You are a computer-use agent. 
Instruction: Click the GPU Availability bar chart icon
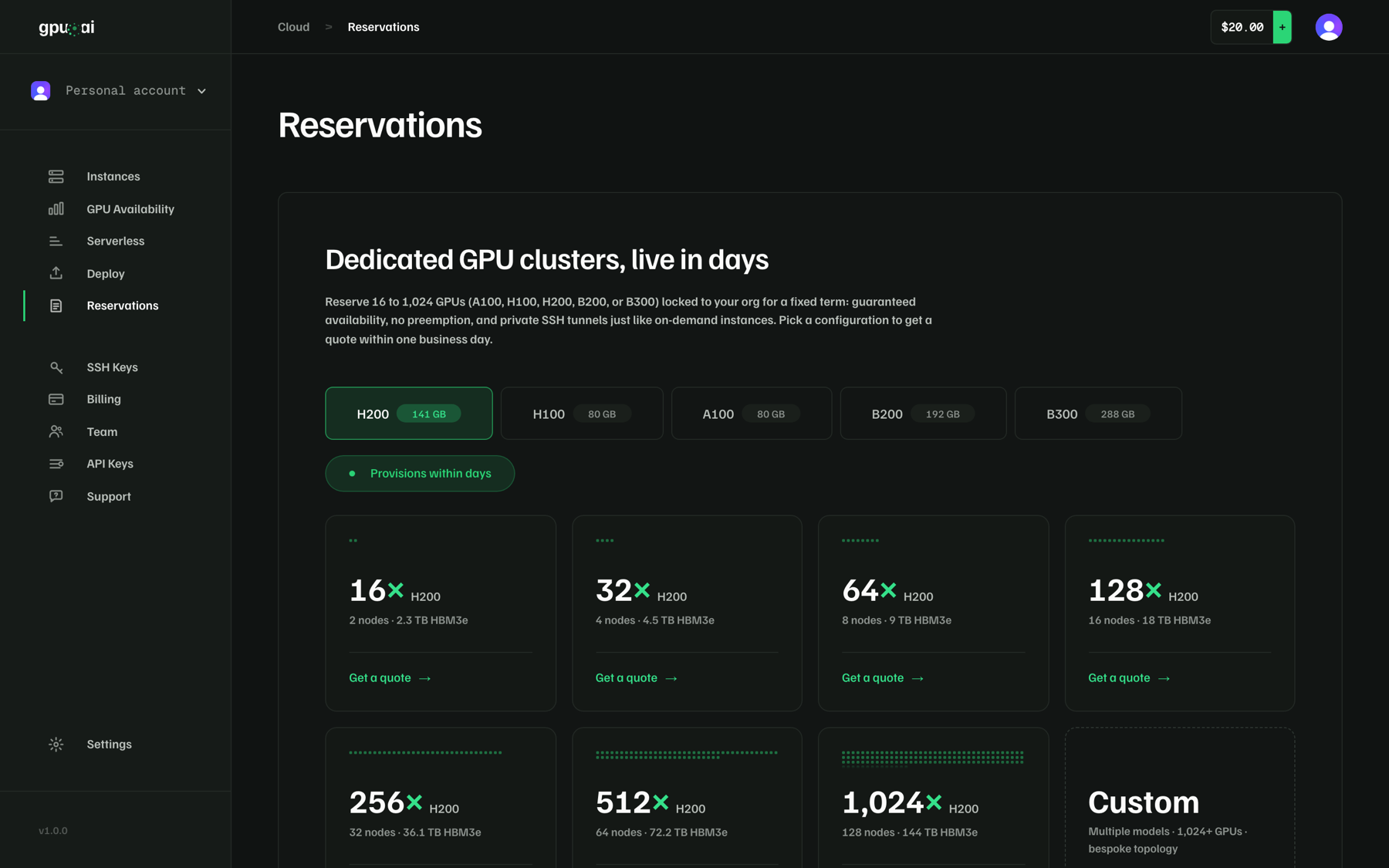click(56, 209)
